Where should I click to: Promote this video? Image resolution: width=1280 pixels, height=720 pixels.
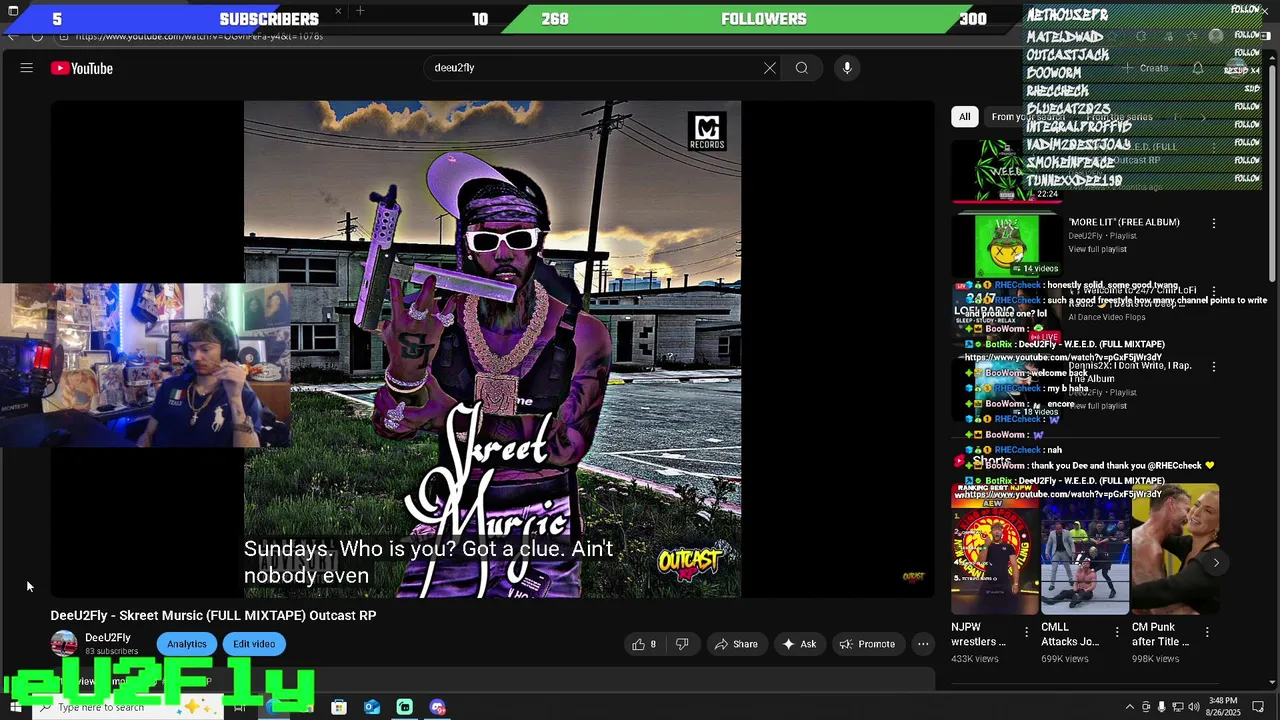click(867, 644)
